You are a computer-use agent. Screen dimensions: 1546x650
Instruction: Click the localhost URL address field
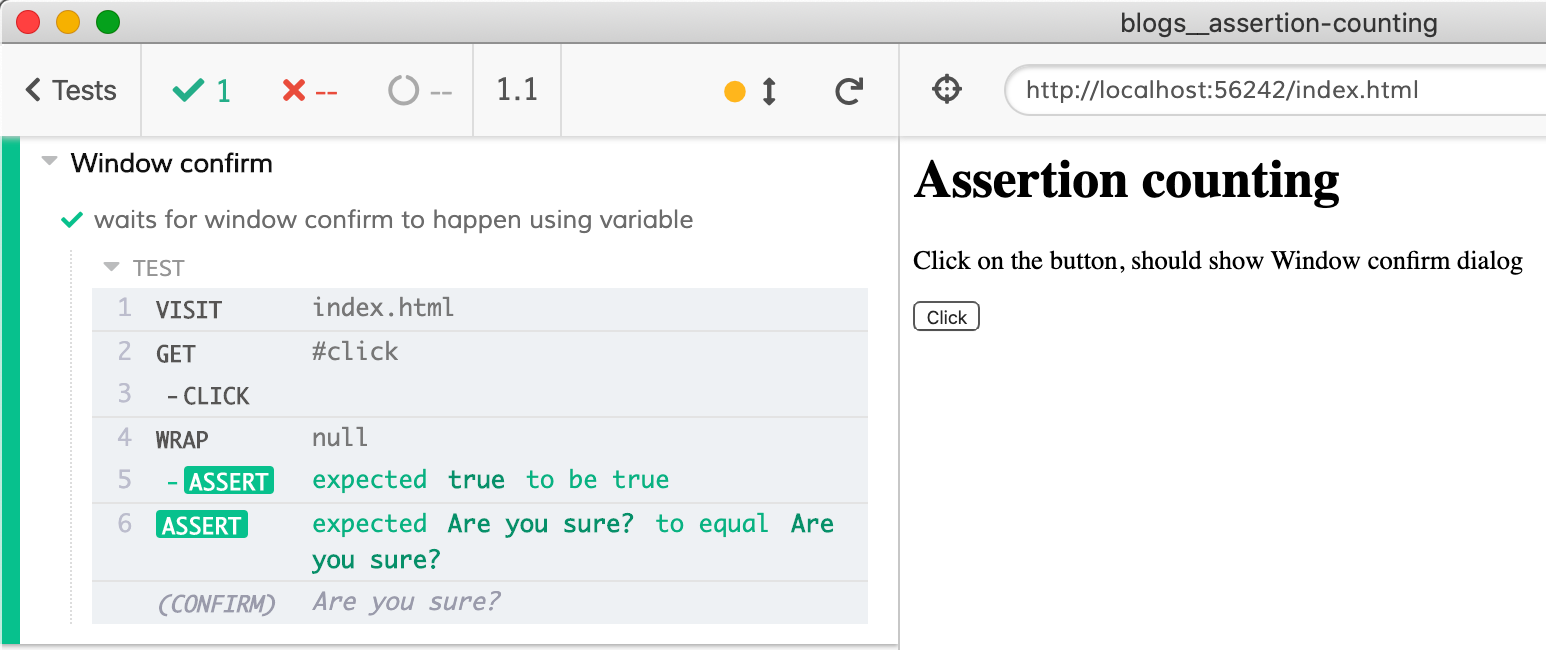pos(1270,91)
